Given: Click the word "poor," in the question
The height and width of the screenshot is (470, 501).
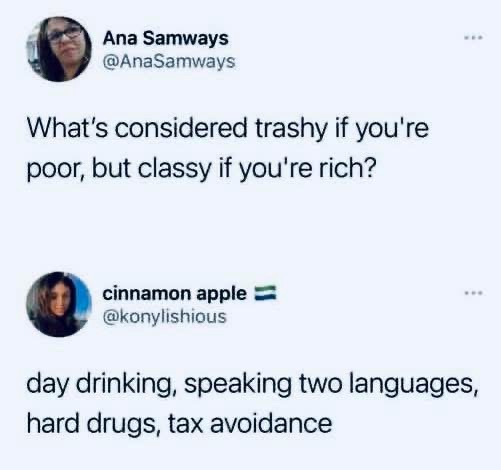Looking at the screenshot, I should 55,169.
